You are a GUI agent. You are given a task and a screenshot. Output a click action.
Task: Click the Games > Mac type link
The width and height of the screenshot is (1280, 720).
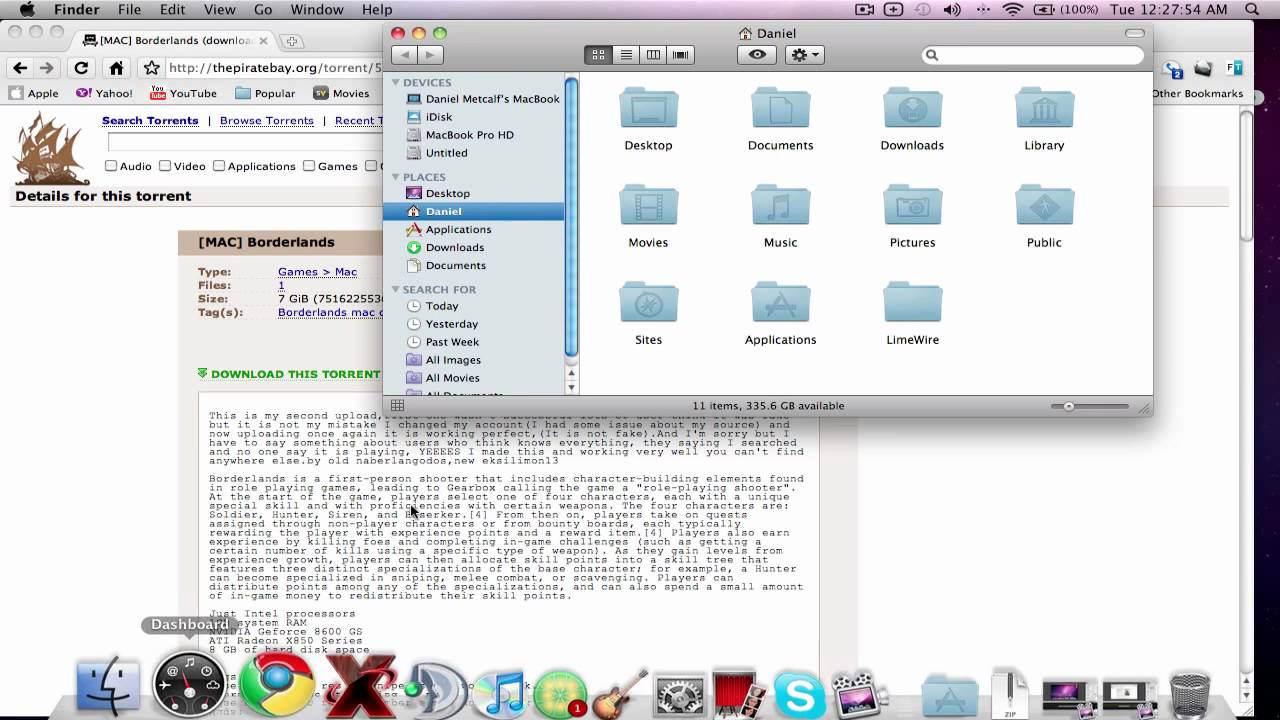pyautogui.click(x=317, y=272)
